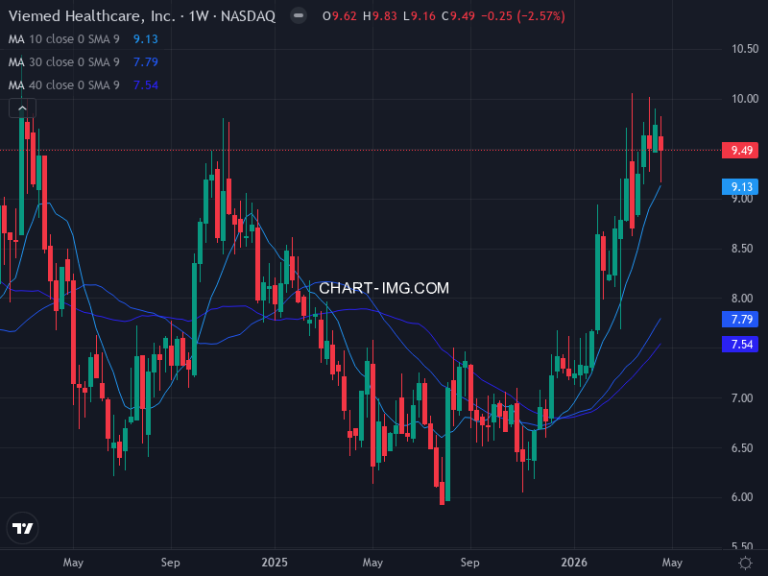
Task: Click the 8.50 price scale label
Action: coord(744,249)
